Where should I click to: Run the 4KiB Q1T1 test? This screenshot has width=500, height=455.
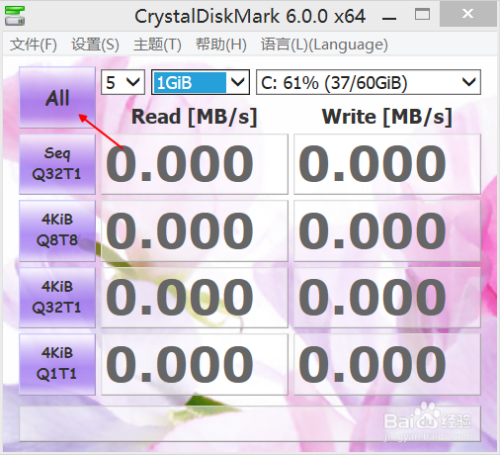coord(57,364)
